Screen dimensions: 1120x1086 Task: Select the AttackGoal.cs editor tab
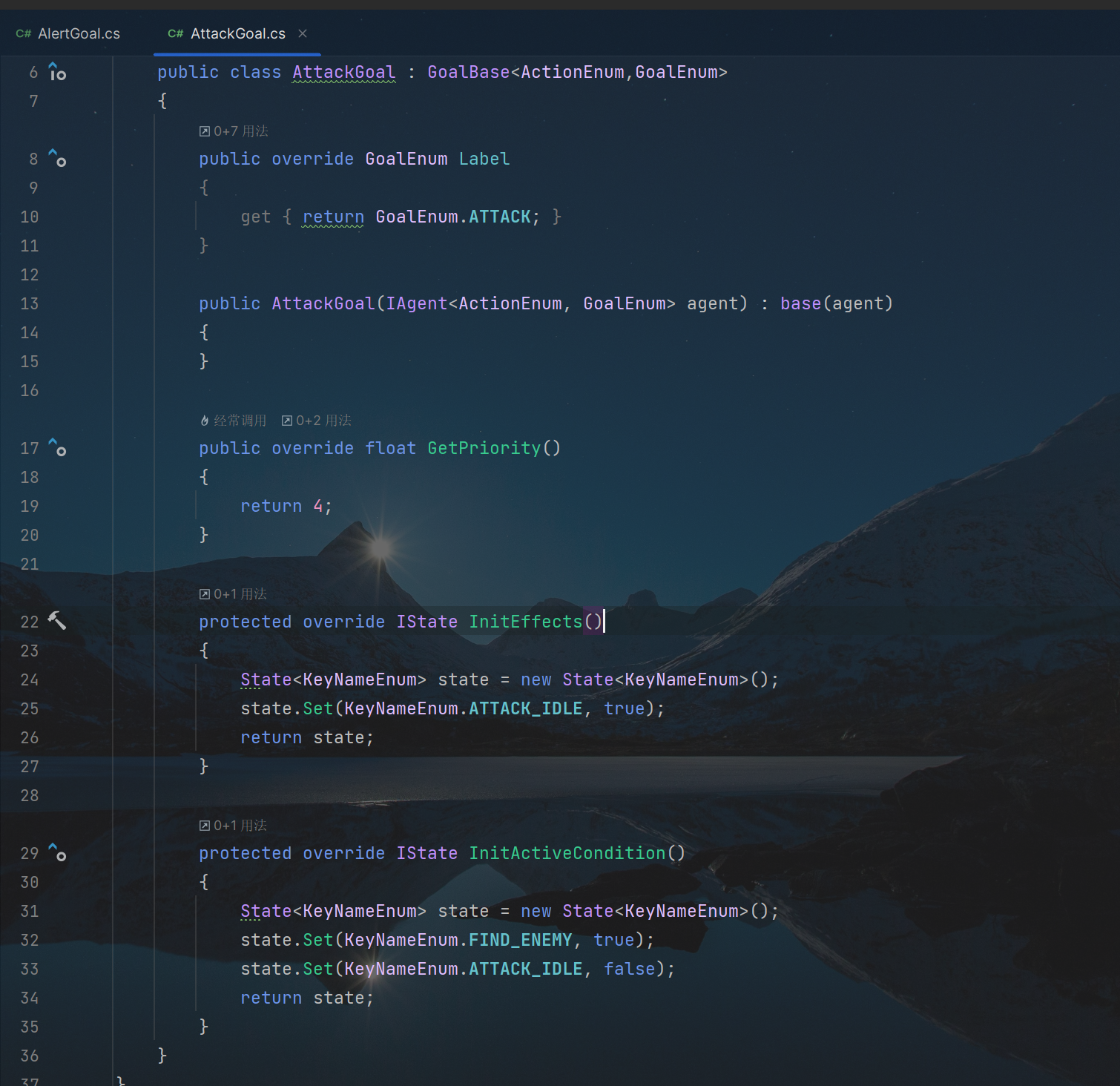pyautogui.click(x=237, y=34)
